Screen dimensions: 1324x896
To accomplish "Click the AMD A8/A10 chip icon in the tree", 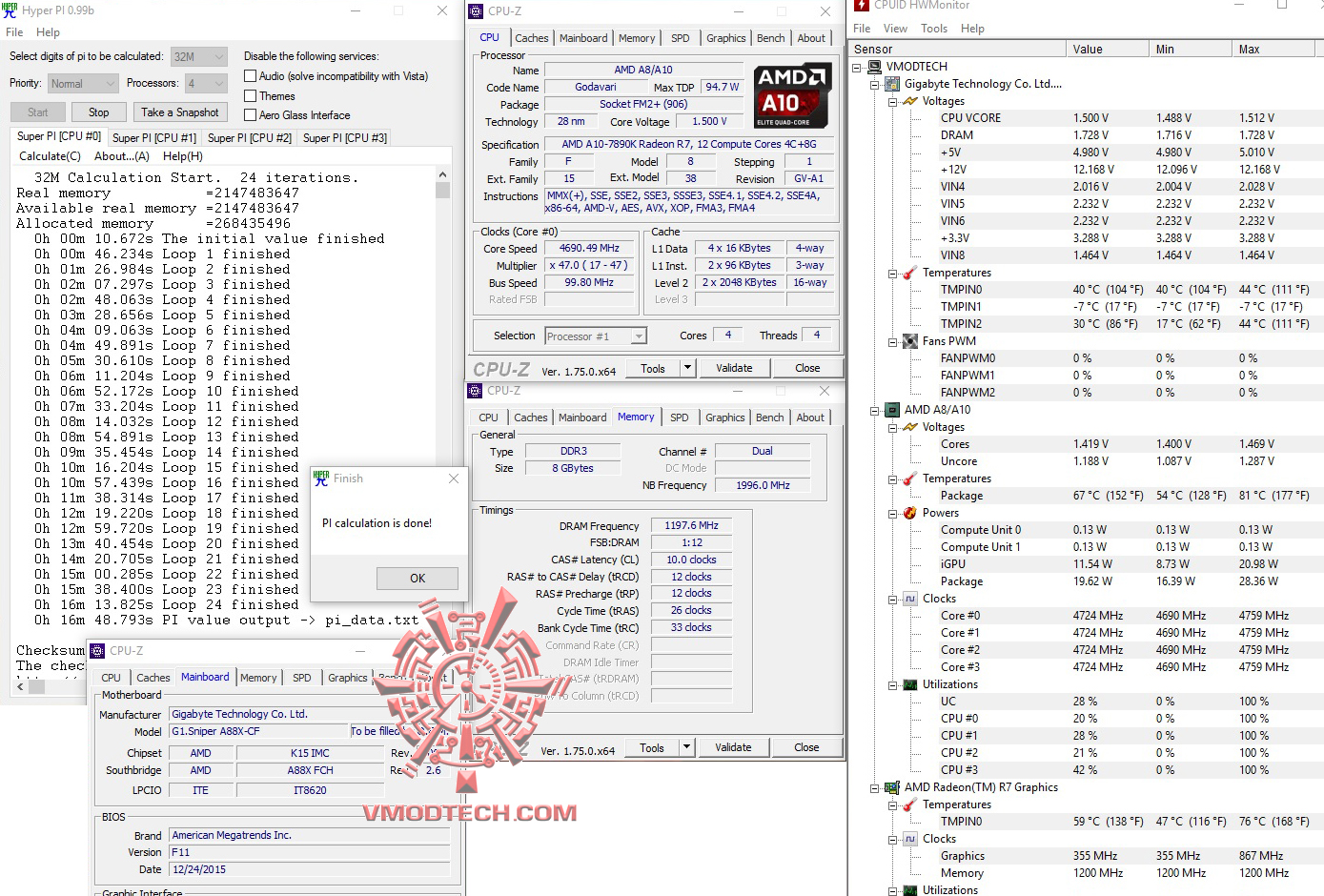I will point(892,410).
